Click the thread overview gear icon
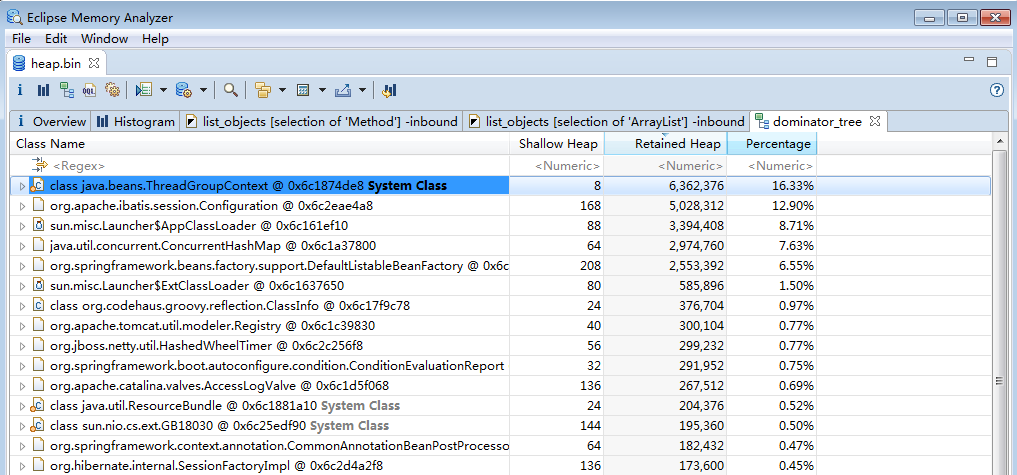Image resolution: width=1017 pixels, height=475 pixels. point(112,90)
